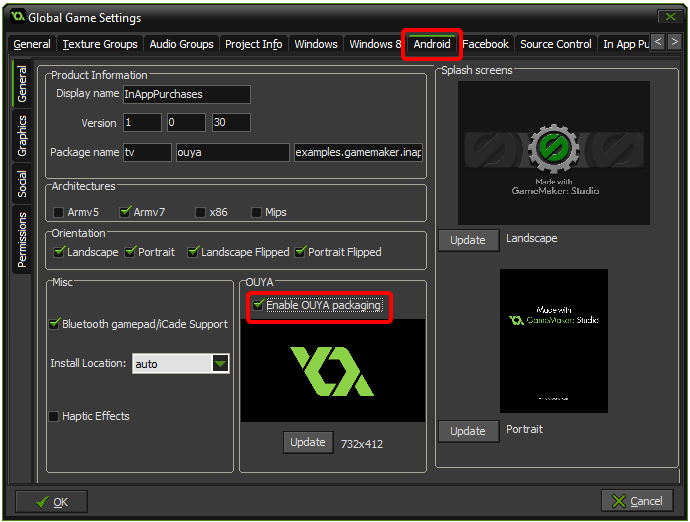Viewport: 690px width, 522px height.
Task: Switch to Source Control tab
Action: coord(556,44)
